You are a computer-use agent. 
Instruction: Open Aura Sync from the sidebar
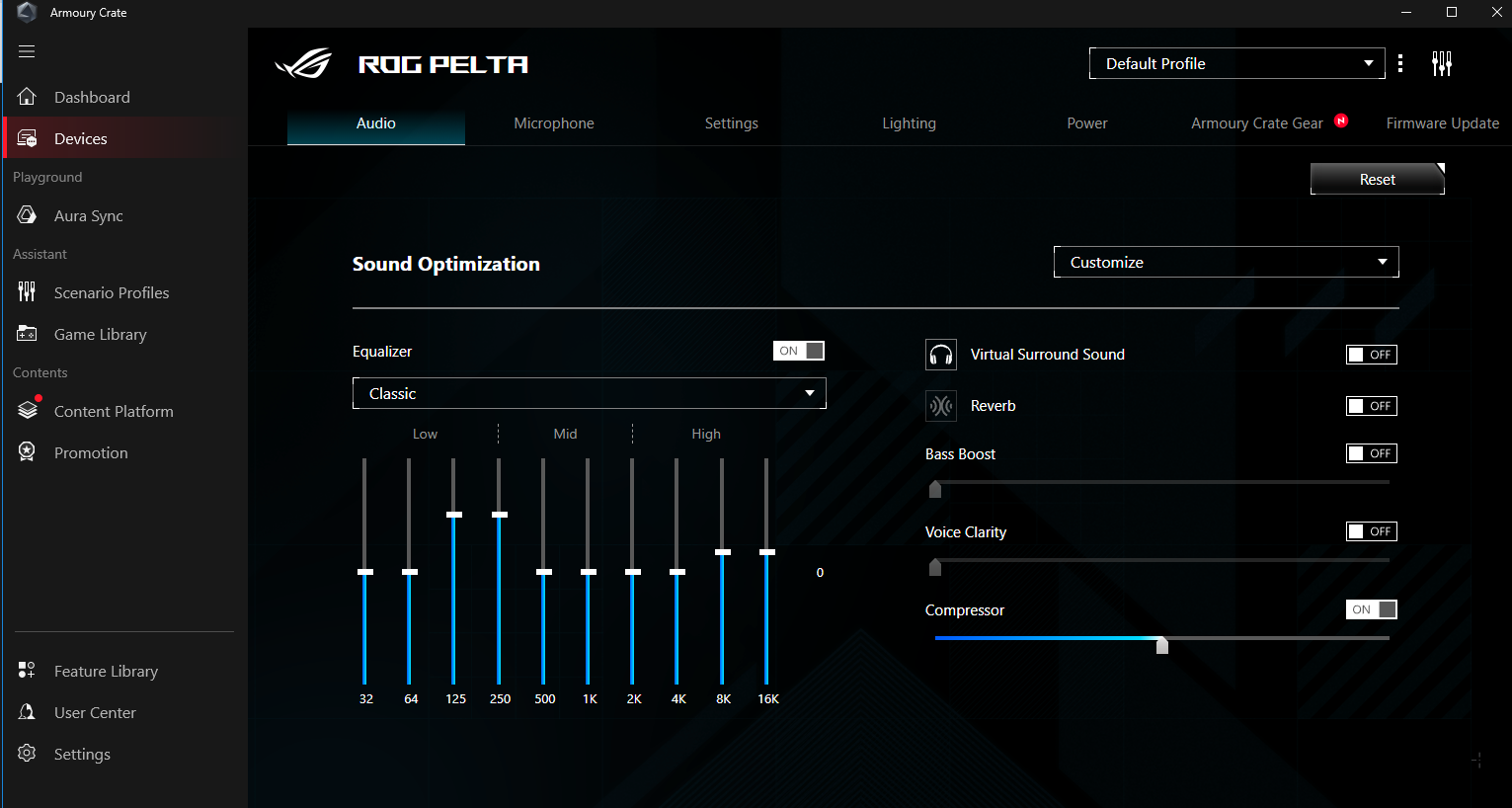pyautogui.click(x=125, y=215)
